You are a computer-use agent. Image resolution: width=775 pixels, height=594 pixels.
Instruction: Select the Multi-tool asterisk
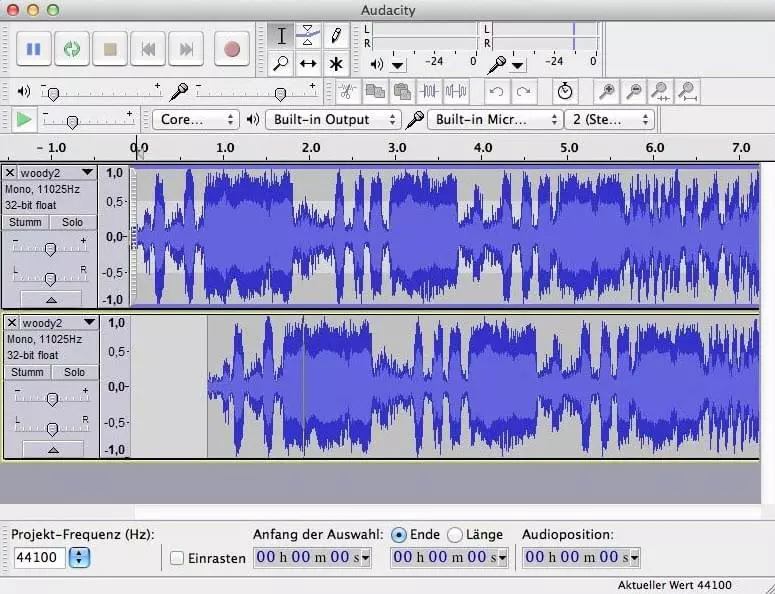[x=336, y=64]
